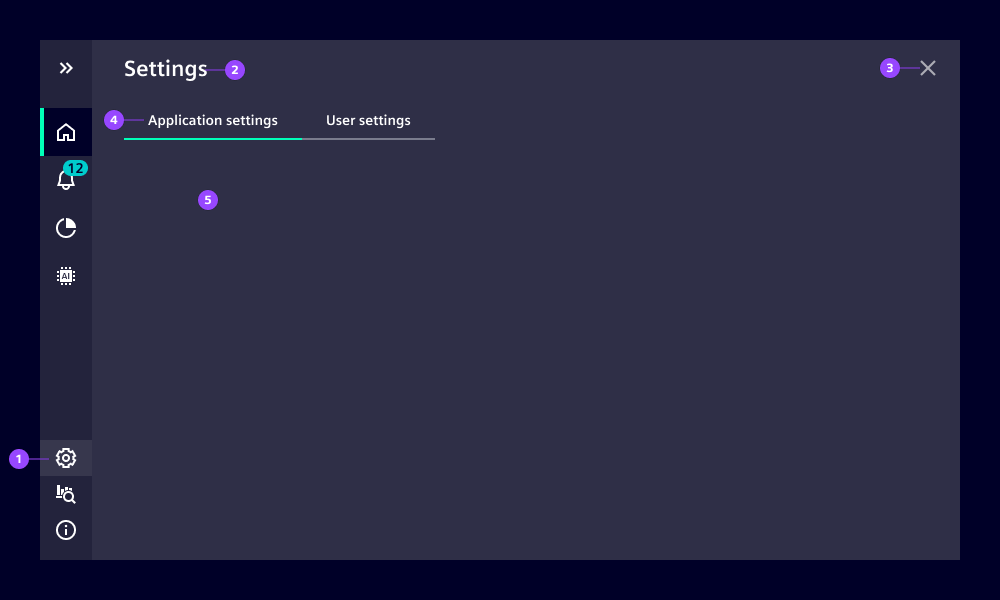Image resolution: width=1000 pixels, height=600 pixels.
Task: Click the Settings panel heading
Action: tap(166, 68)
